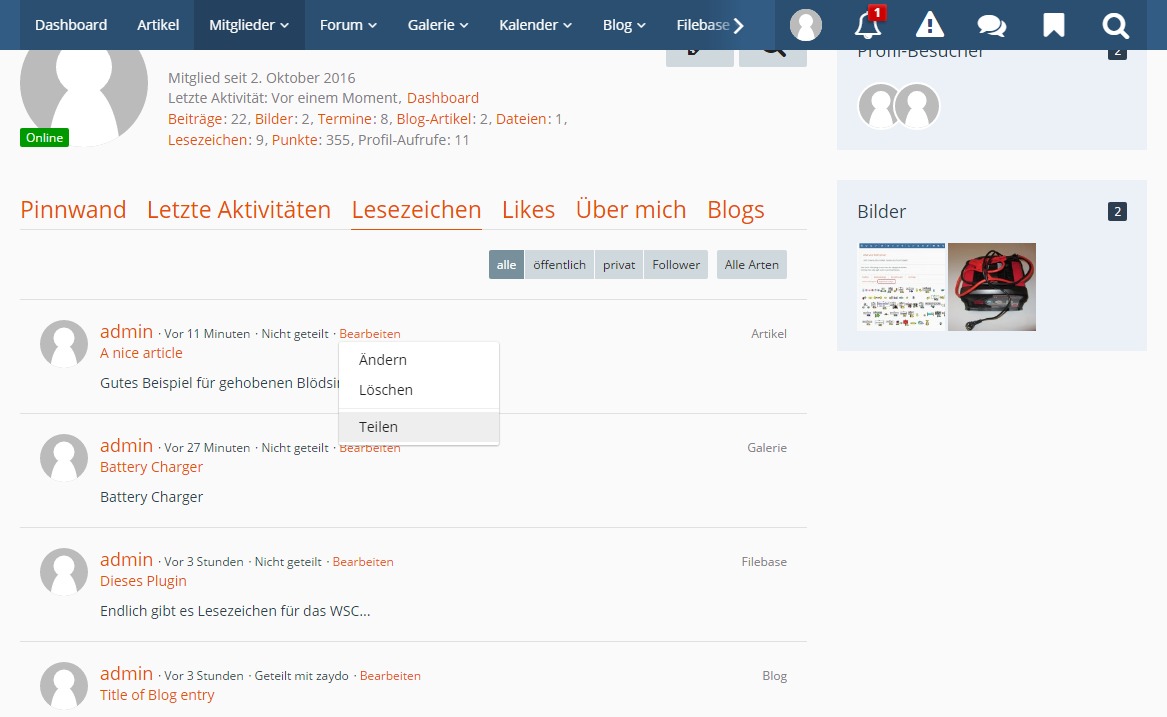
Task: Filter bookmarks by öffentlich
Action: point(559,265)
